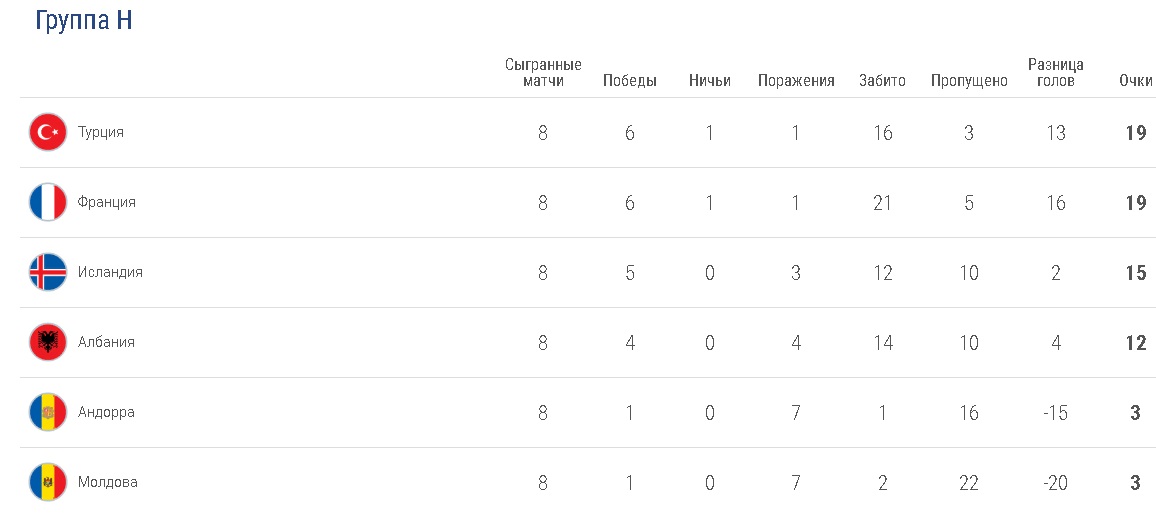
Task: Open the Молдова team page
Action: tap(107, 482)
